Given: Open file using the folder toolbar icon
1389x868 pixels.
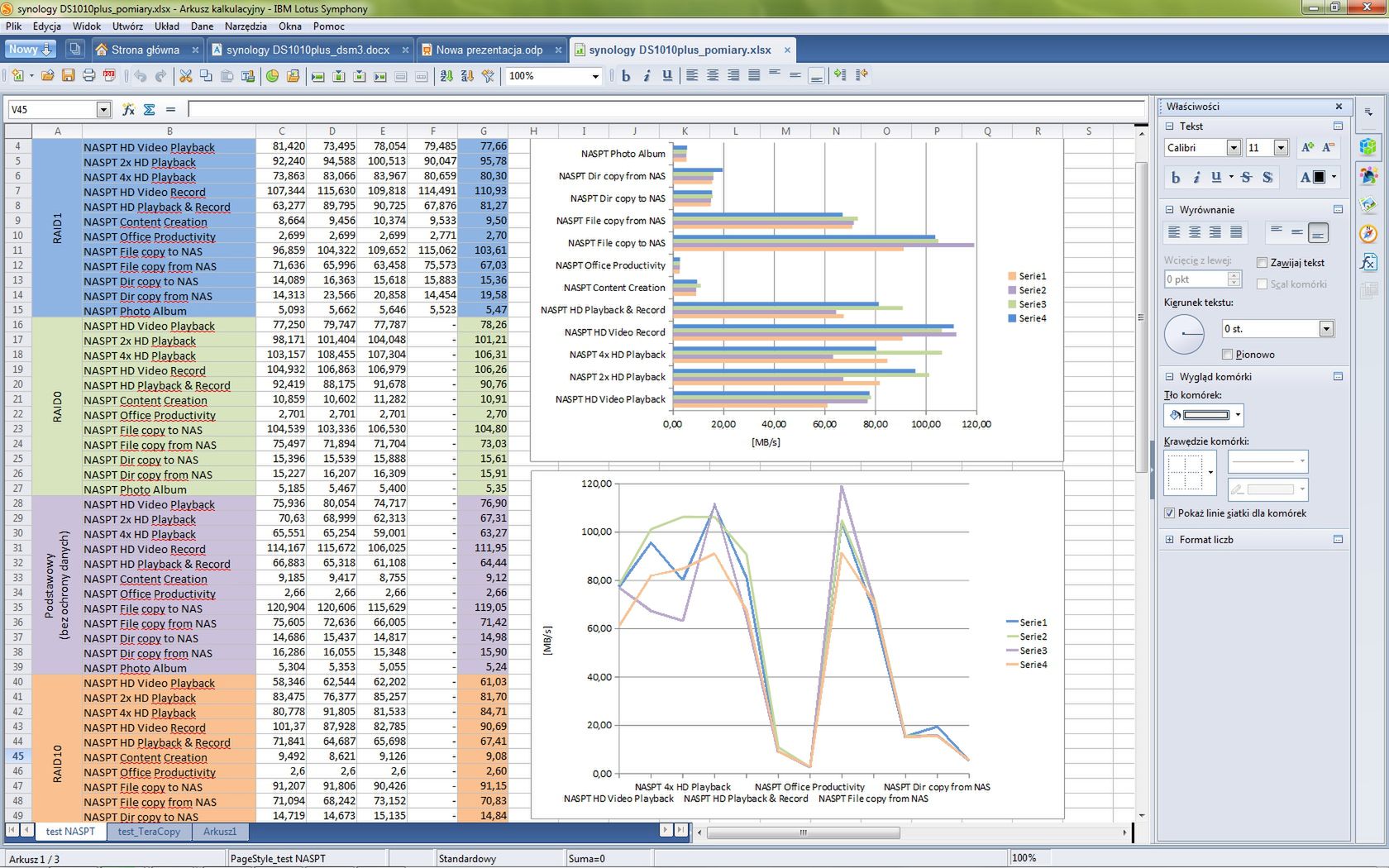Looking at the screenshot, I should (48, 75).
